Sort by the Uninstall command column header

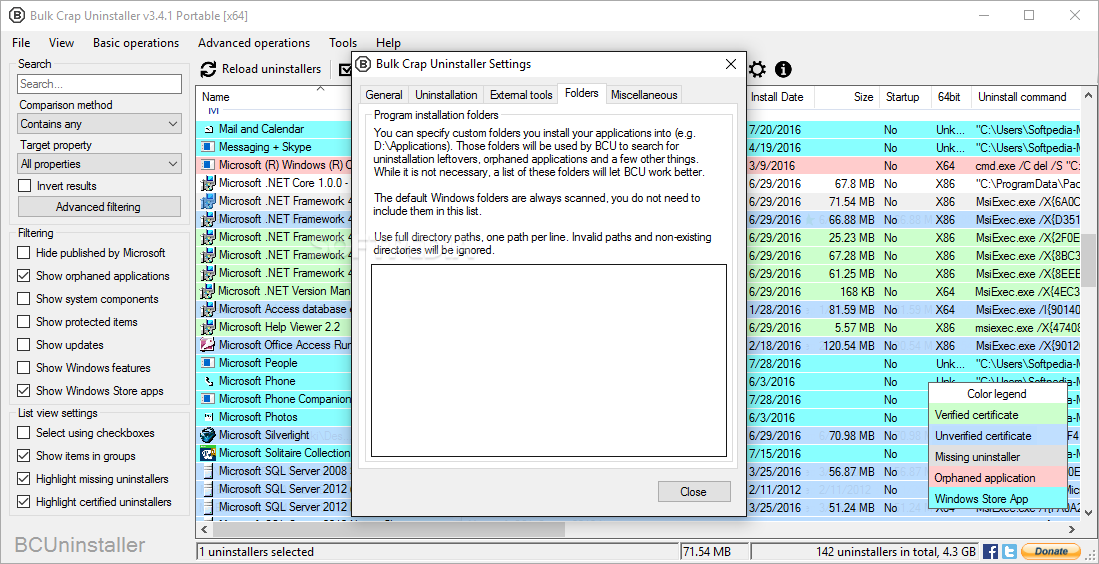1022,97
